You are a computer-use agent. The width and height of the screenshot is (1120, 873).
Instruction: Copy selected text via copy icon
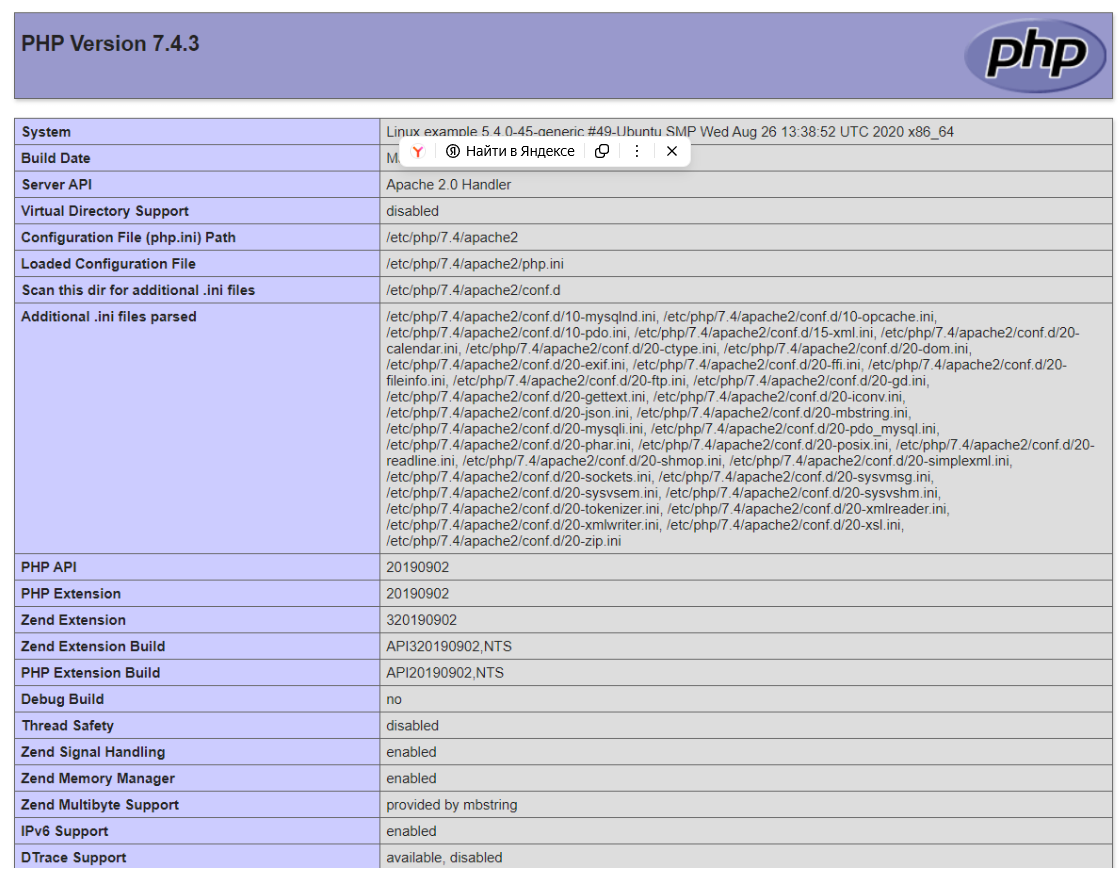click(x=602, y=151)
